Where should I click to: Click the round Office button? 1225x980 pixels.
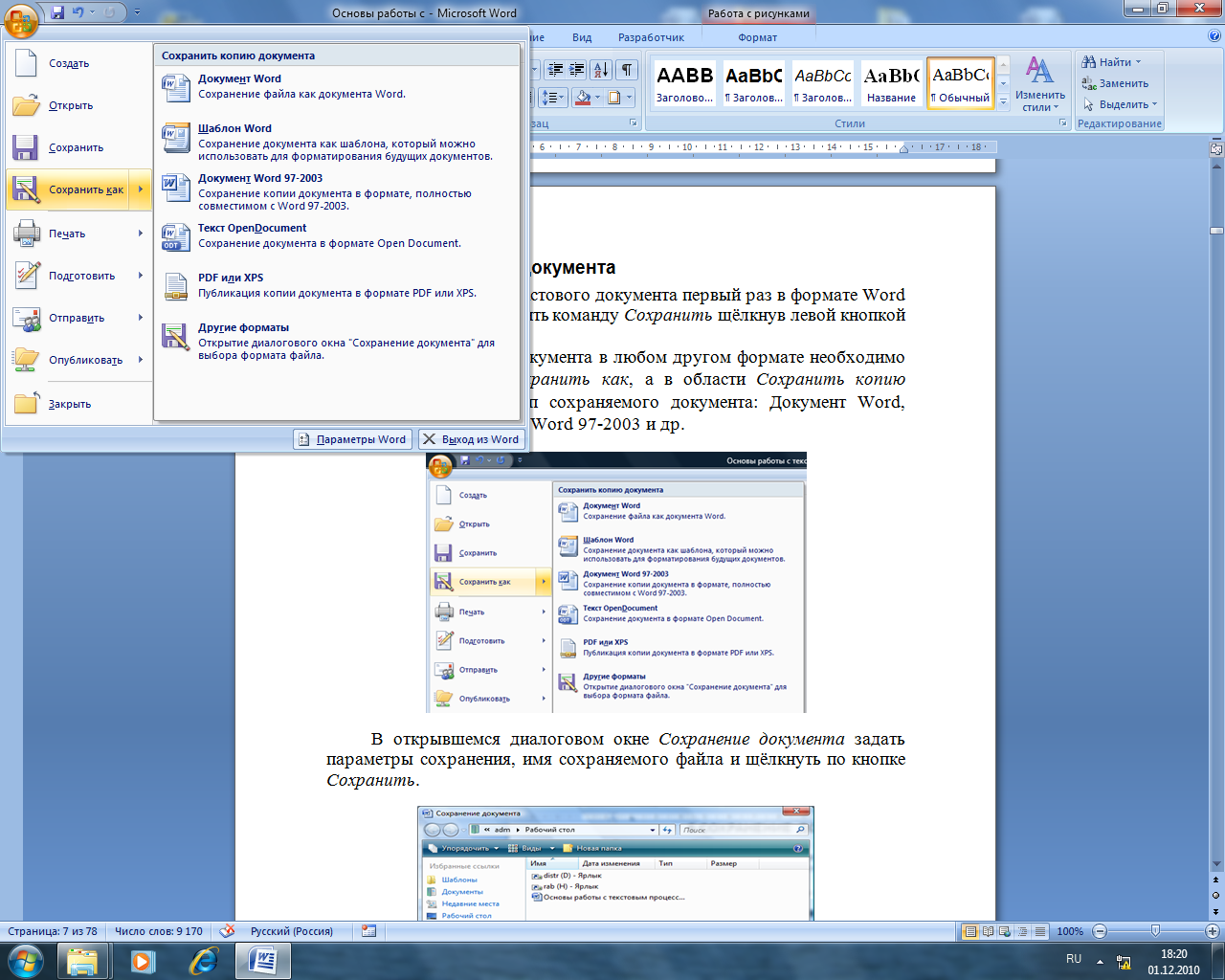pos(21,19)
